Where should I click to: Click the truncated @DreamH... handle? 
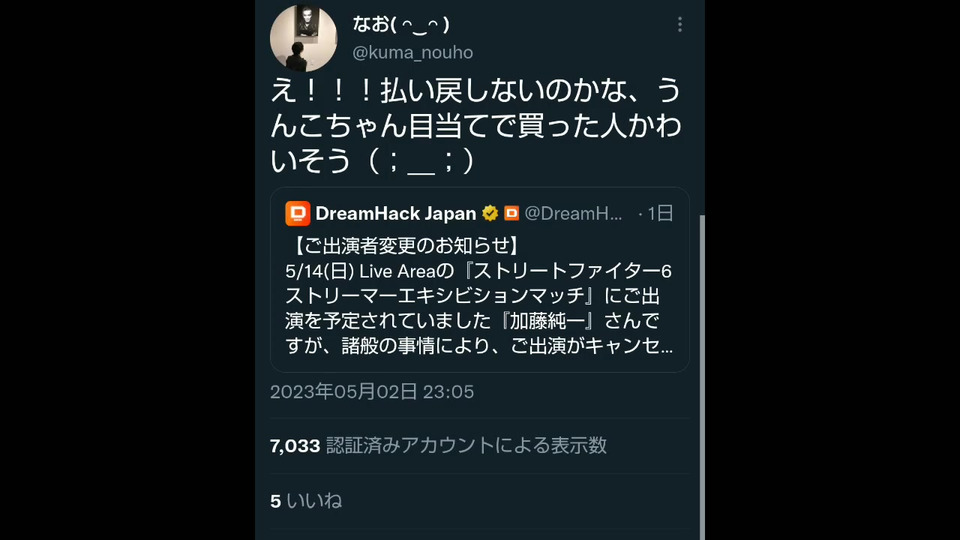[x=574, y=213]
